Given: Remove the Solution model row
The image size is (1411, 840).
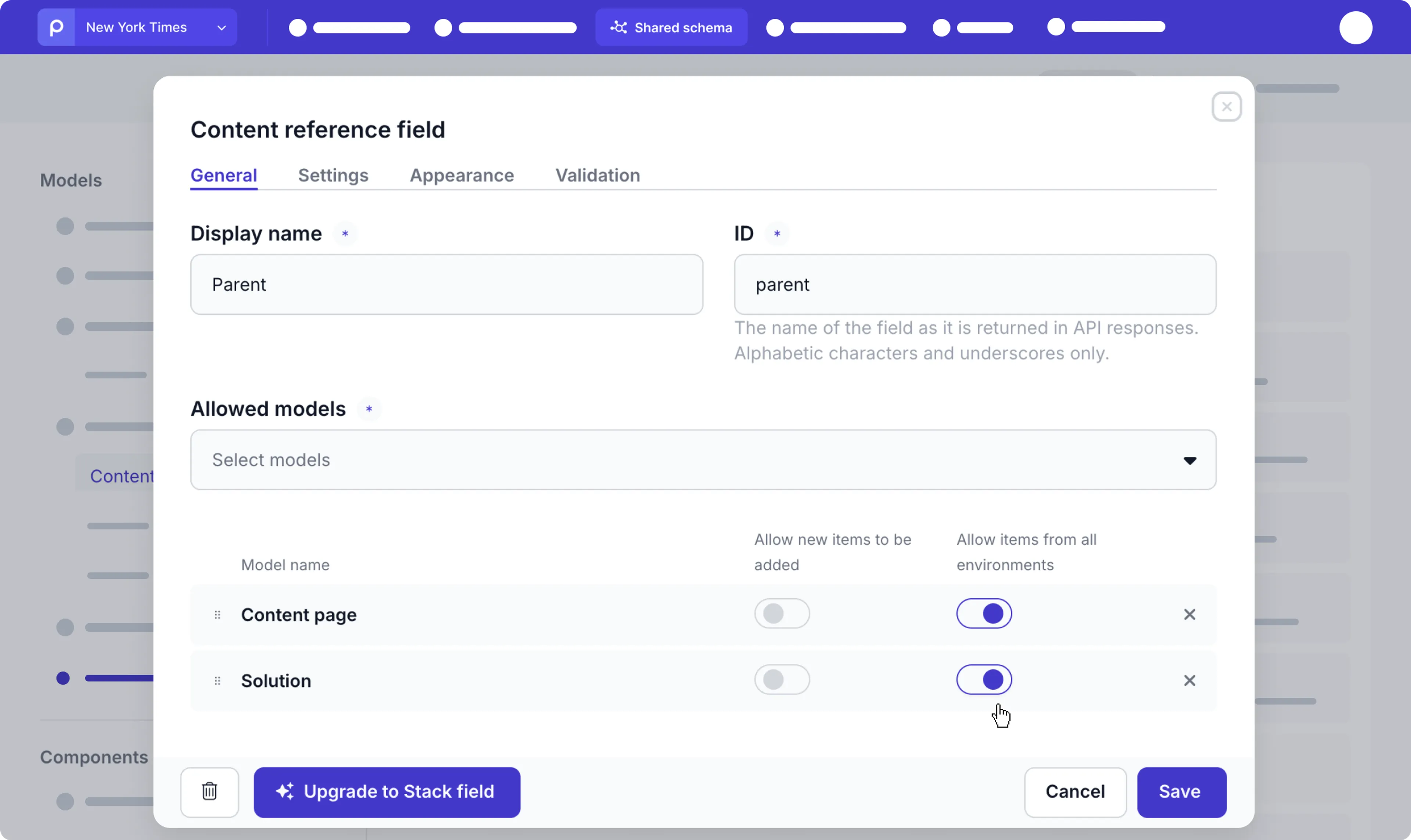Looking at the screenshot, I should tap(1189, 680).
